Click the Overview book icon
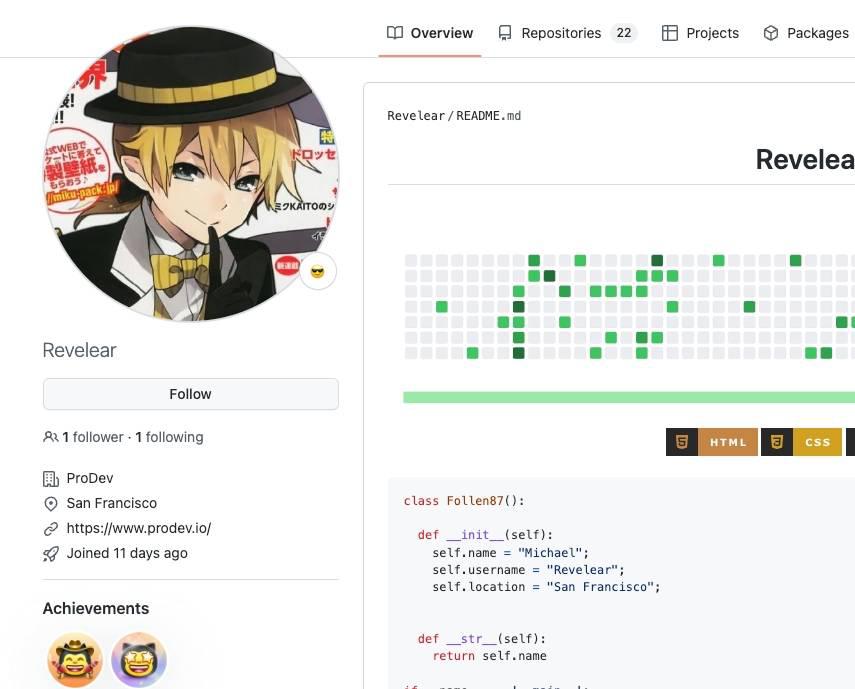This screenshot has width=855, height=689. pos(395,33)
